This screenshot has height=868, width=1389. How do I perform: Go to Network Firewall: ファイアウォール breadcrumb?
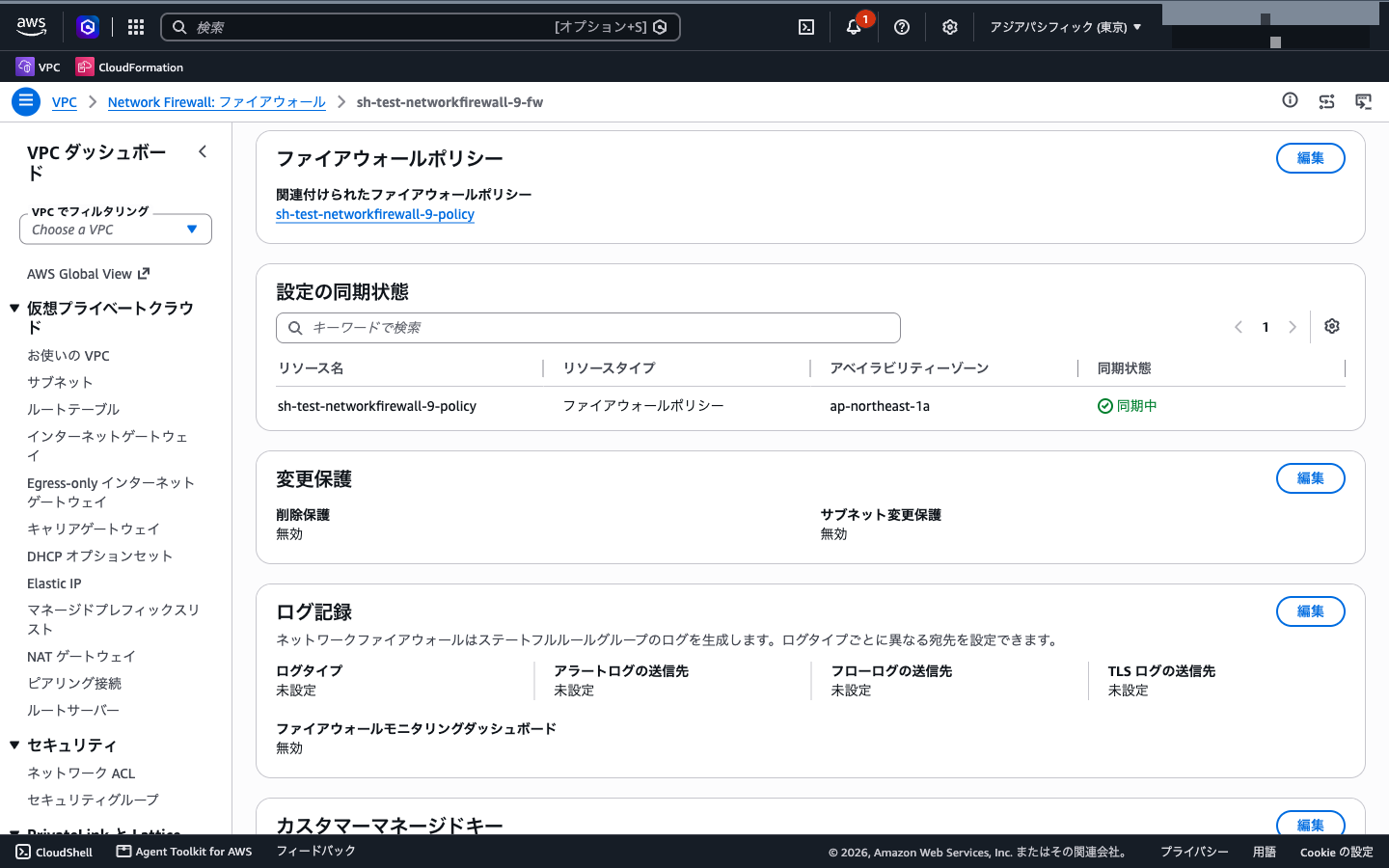coord(217,102)
